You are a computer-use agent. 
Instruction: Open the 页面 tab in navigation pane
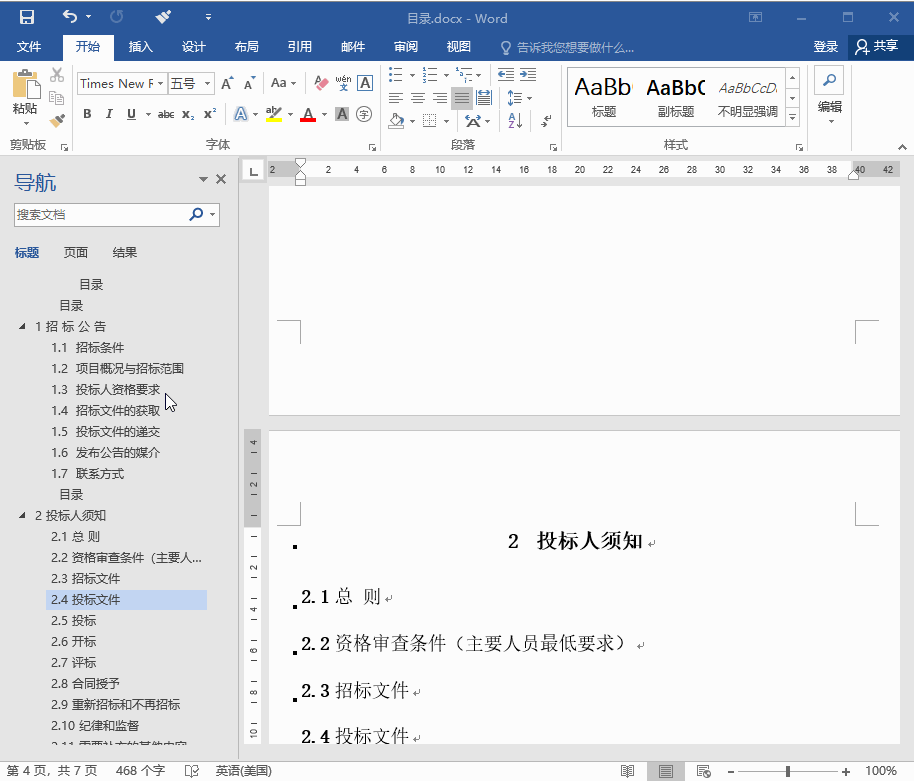[75, 252]
